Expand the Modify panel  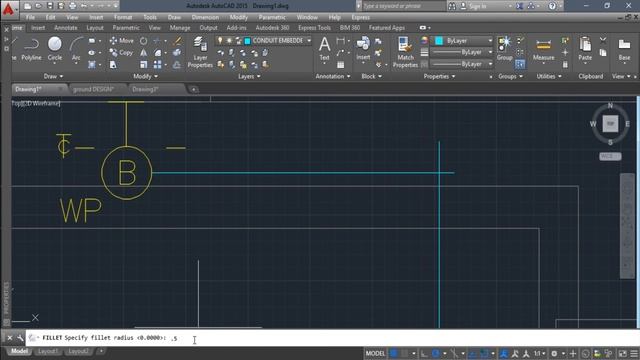pos(145,76)
